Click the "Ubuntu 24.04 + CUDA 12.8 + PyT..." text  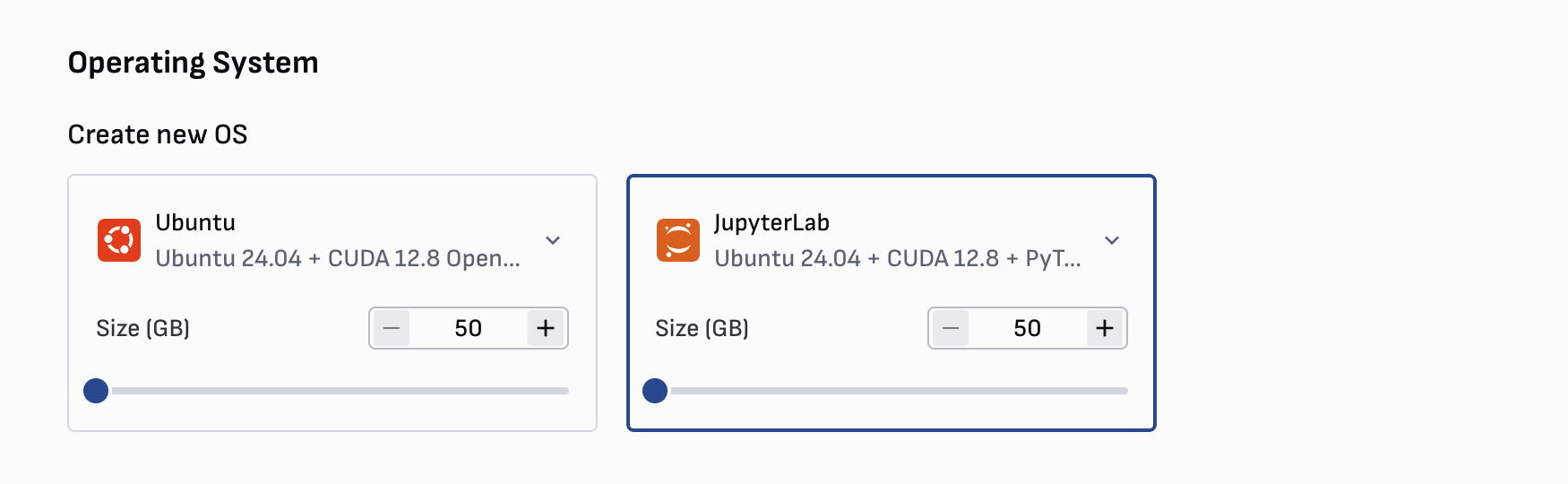pos(897,258)
